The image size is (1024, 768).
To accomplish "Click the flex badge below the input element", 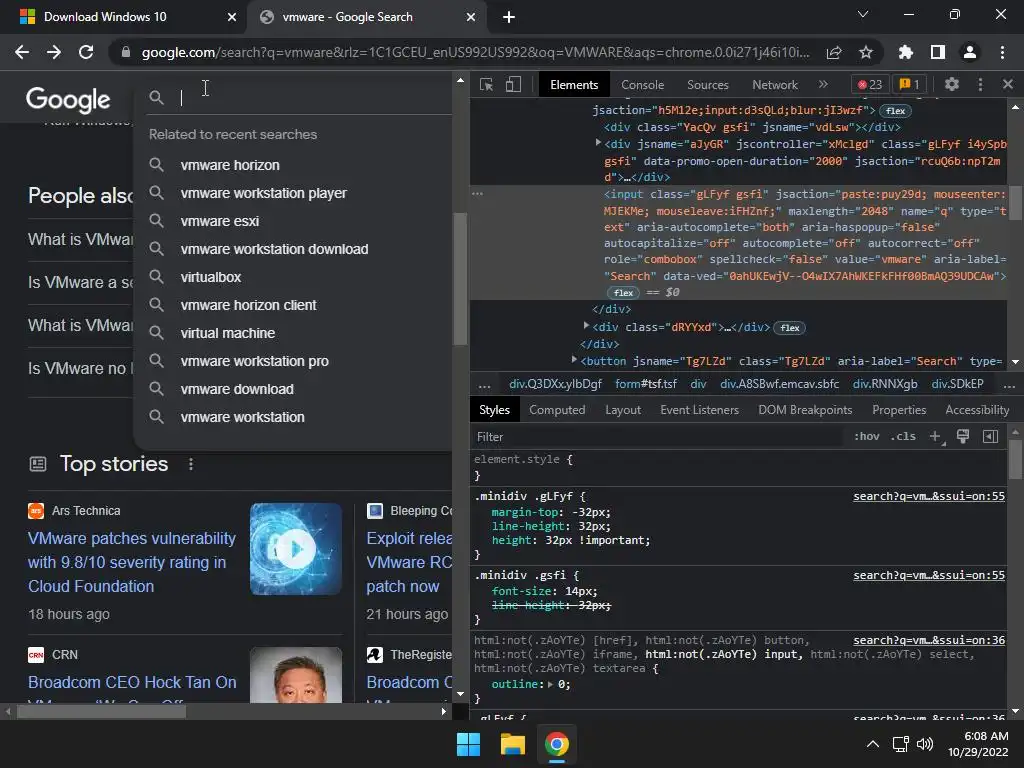I will (623, 293).
